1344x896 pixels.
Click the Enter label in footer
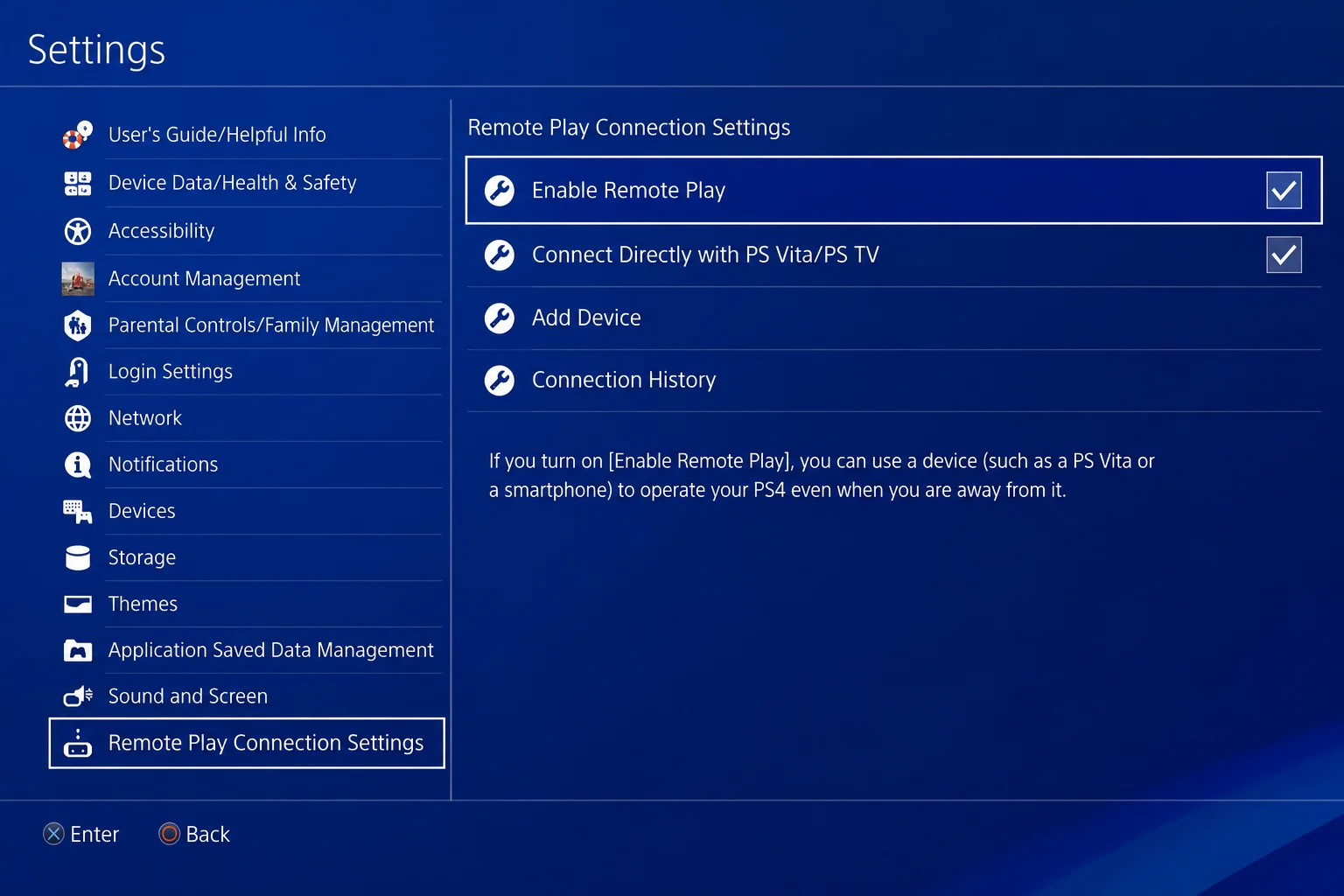point(94,834)
